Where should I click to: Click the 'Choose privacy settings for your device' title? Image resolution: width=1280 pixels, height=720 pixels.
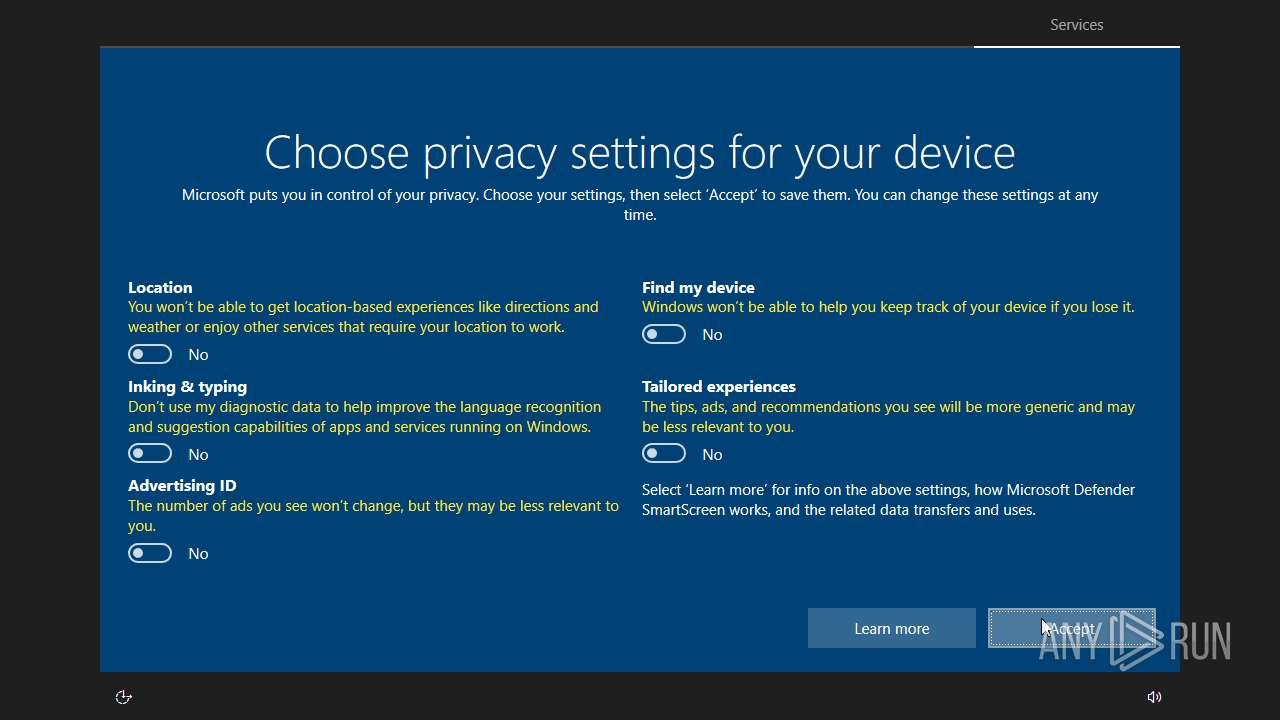click(640, 152)
